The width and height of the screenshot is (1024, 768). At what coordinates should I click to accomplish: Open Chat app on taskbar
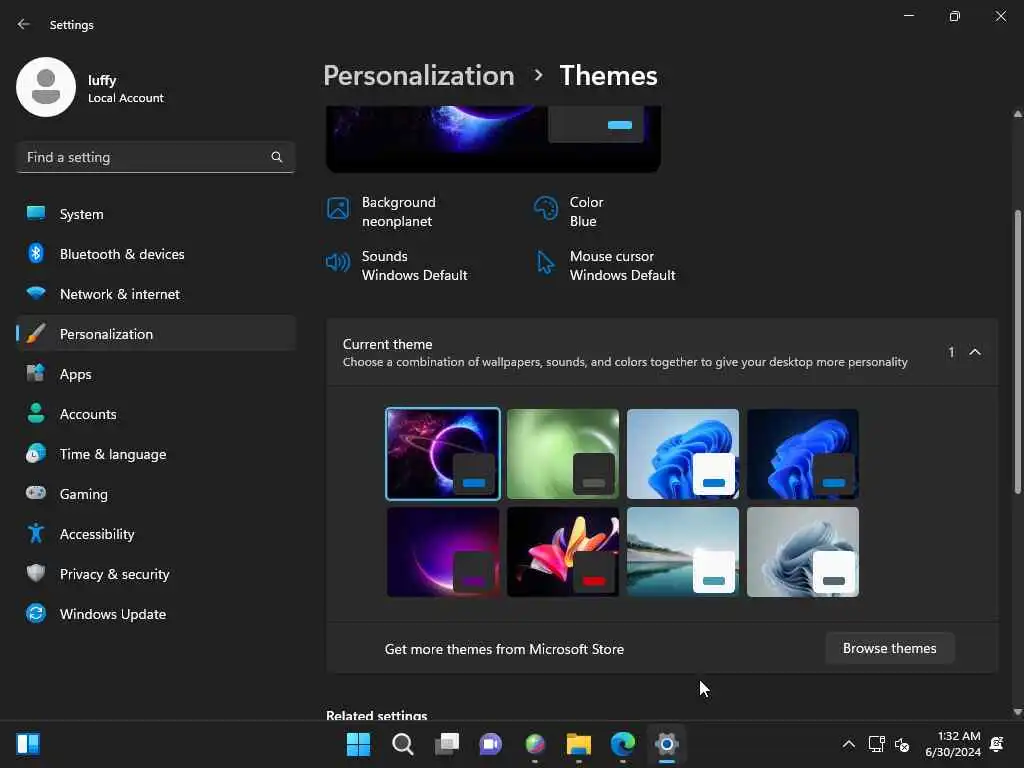(x=490, y=744)
